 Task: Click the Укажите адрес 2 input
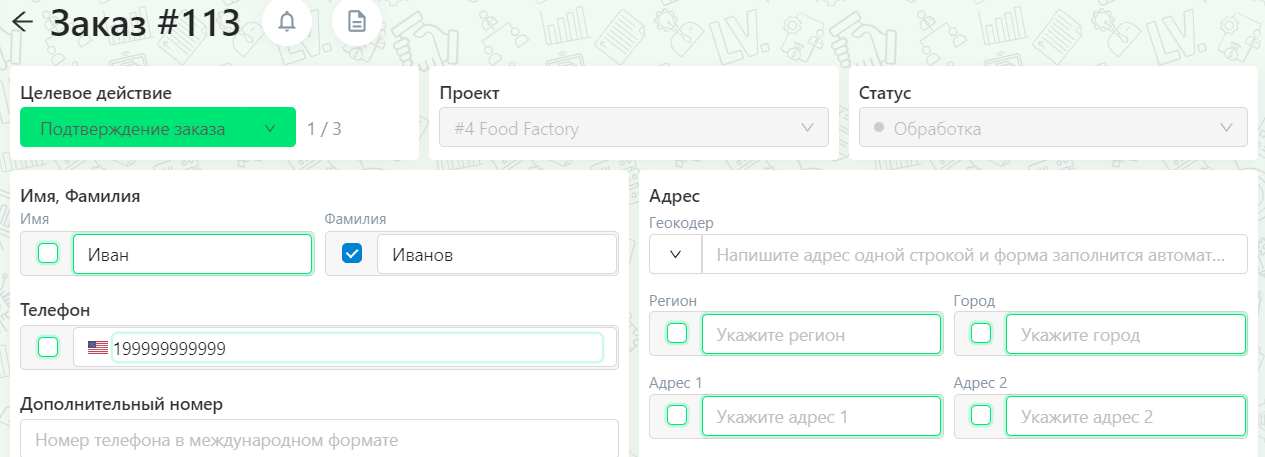tap(1126, 416)
